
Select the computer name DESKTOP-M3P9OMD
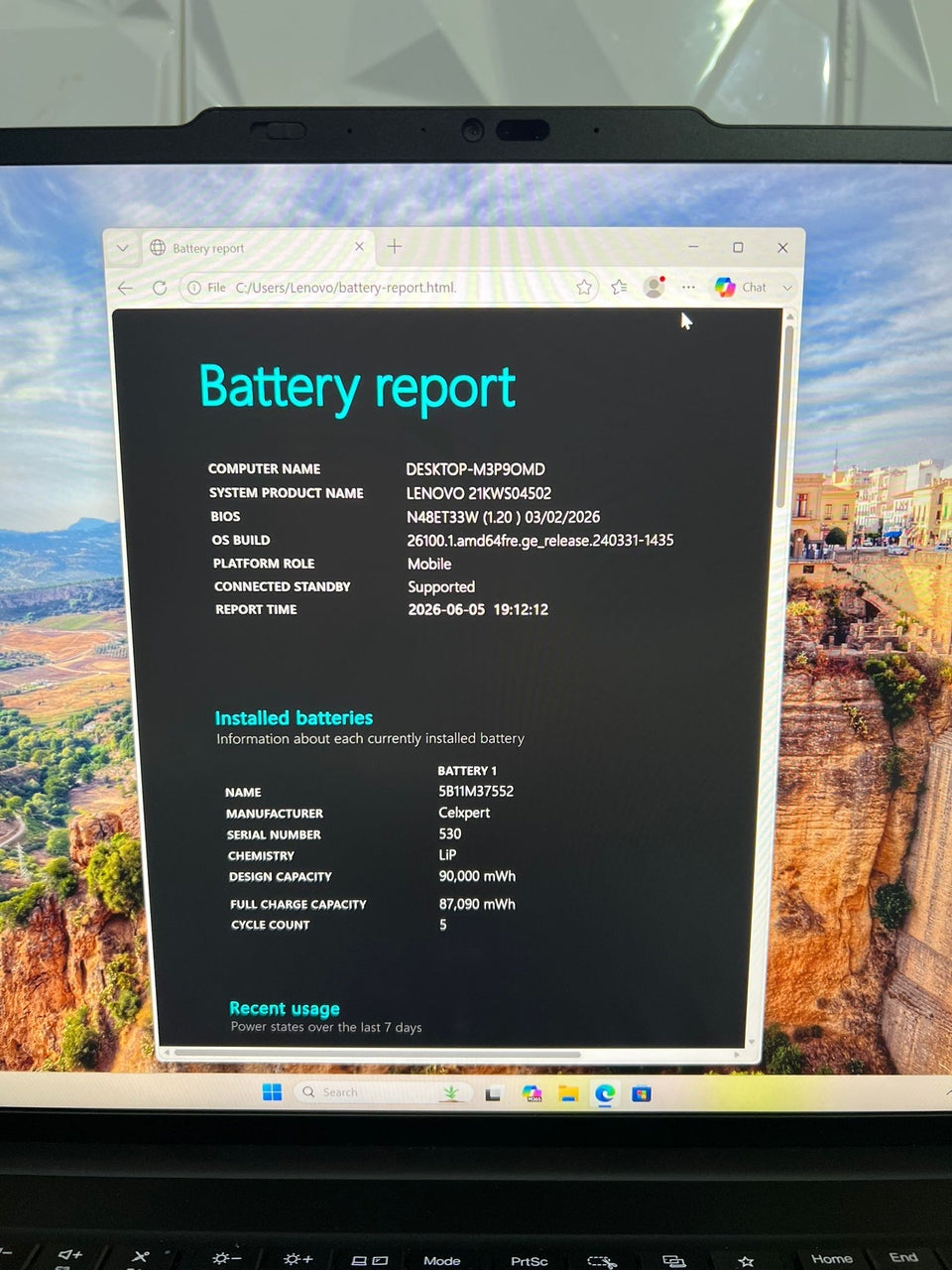tap(476, 469)
